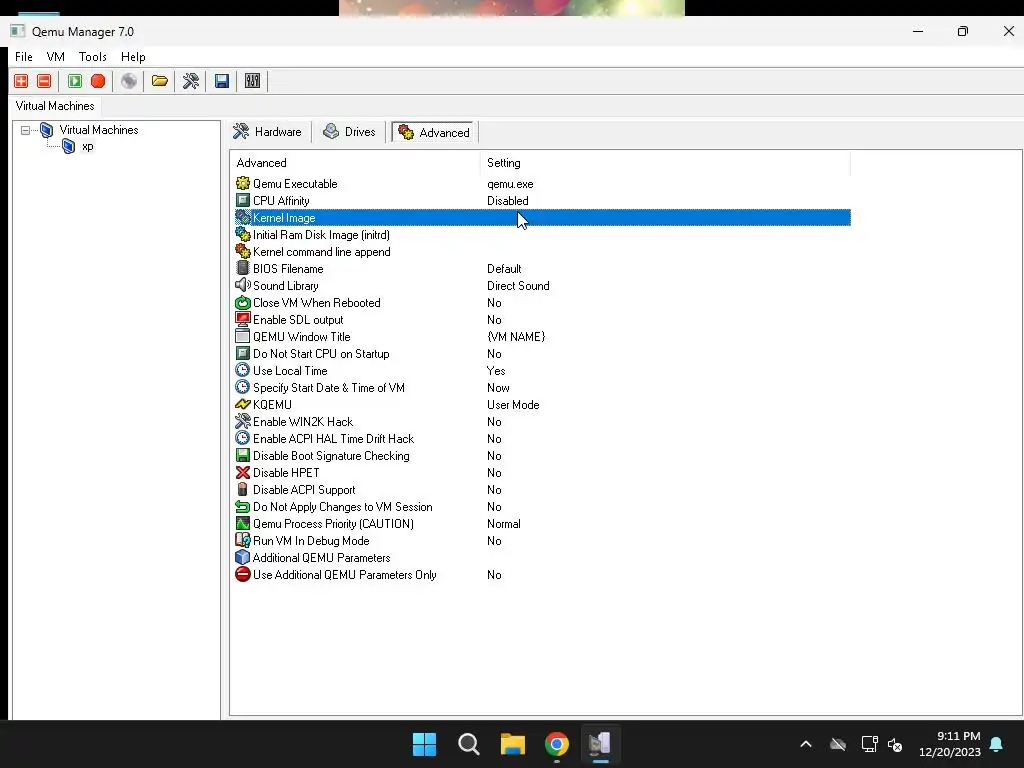Click the taskbar clock showing 9:11 PM
This screenshot has width=1024, height=768.
(x=950, y=744)
